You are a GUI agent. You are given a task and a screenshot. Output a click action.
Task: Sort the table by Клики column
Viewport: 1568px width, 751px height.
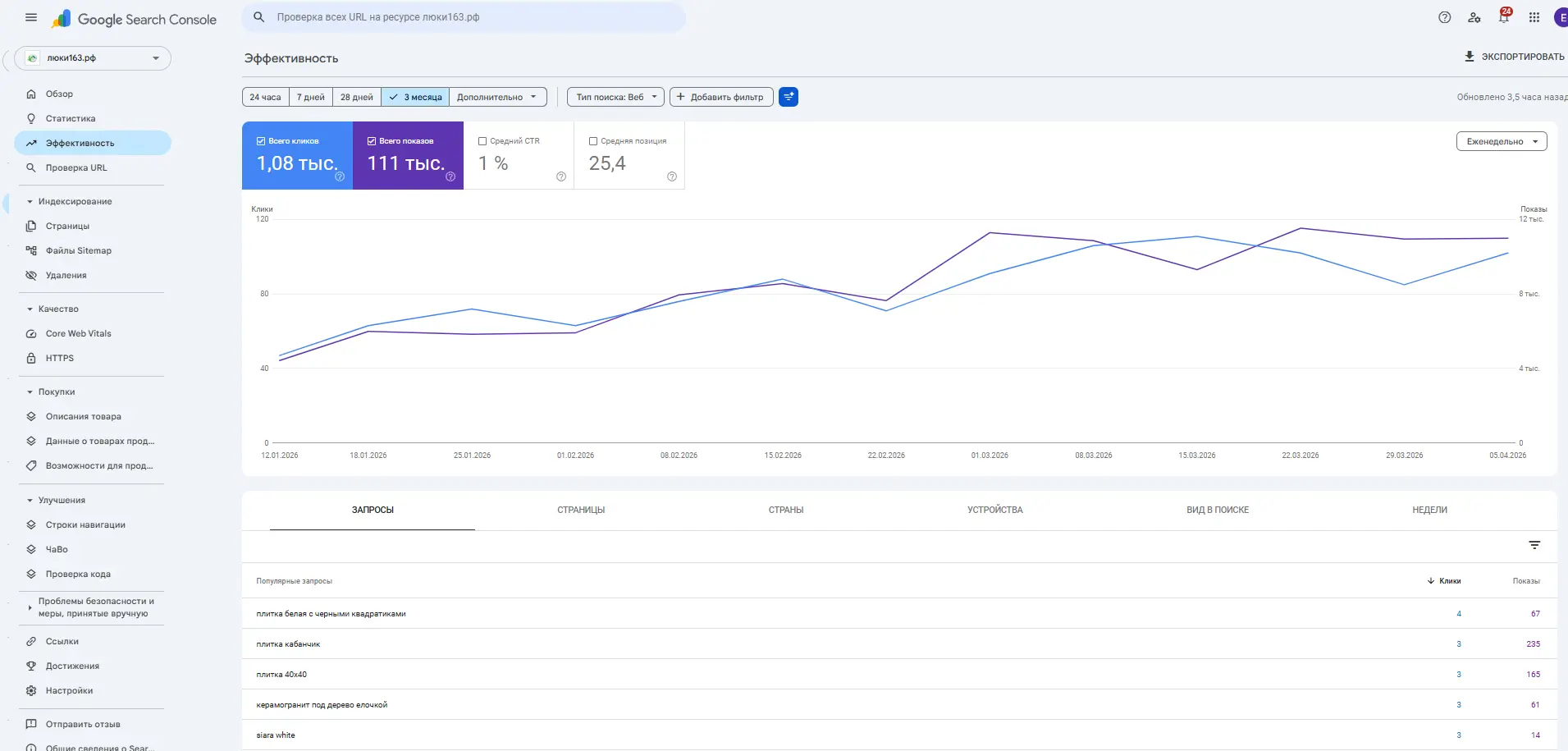(x=1444, y=581)
